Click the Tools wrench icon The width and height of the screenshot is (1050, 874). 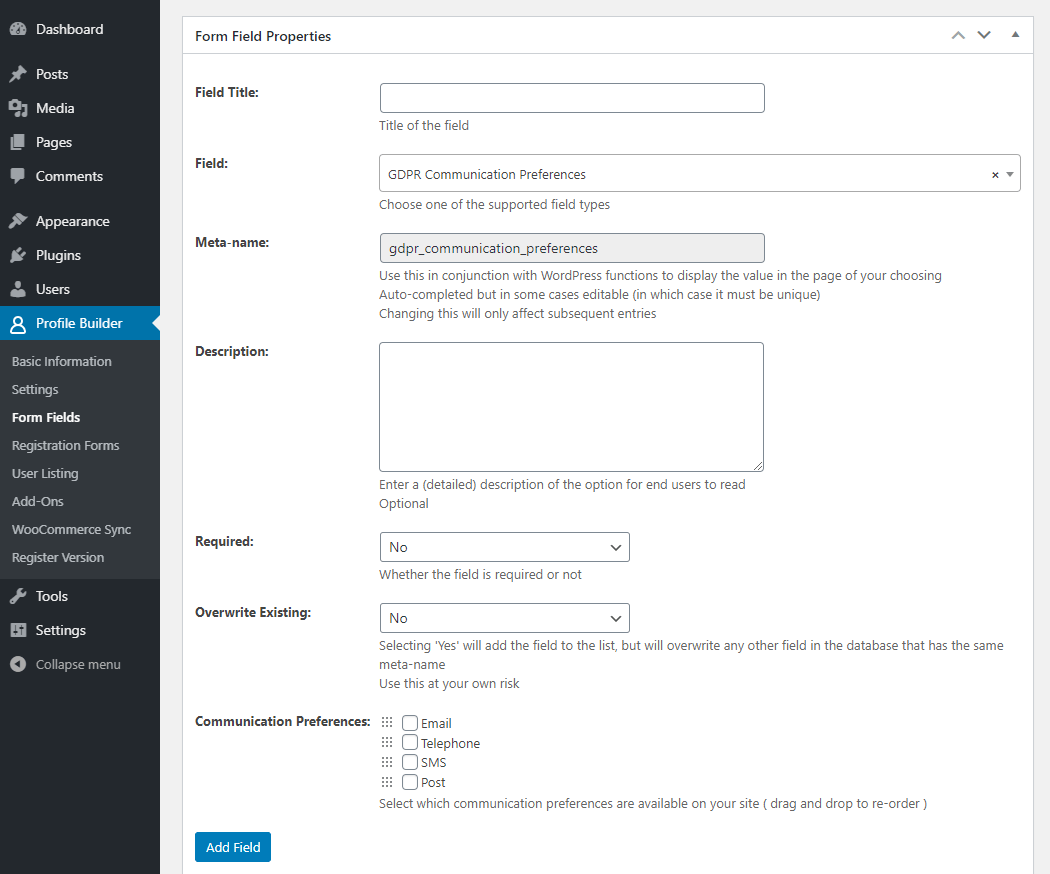click(x=18, y=596)
